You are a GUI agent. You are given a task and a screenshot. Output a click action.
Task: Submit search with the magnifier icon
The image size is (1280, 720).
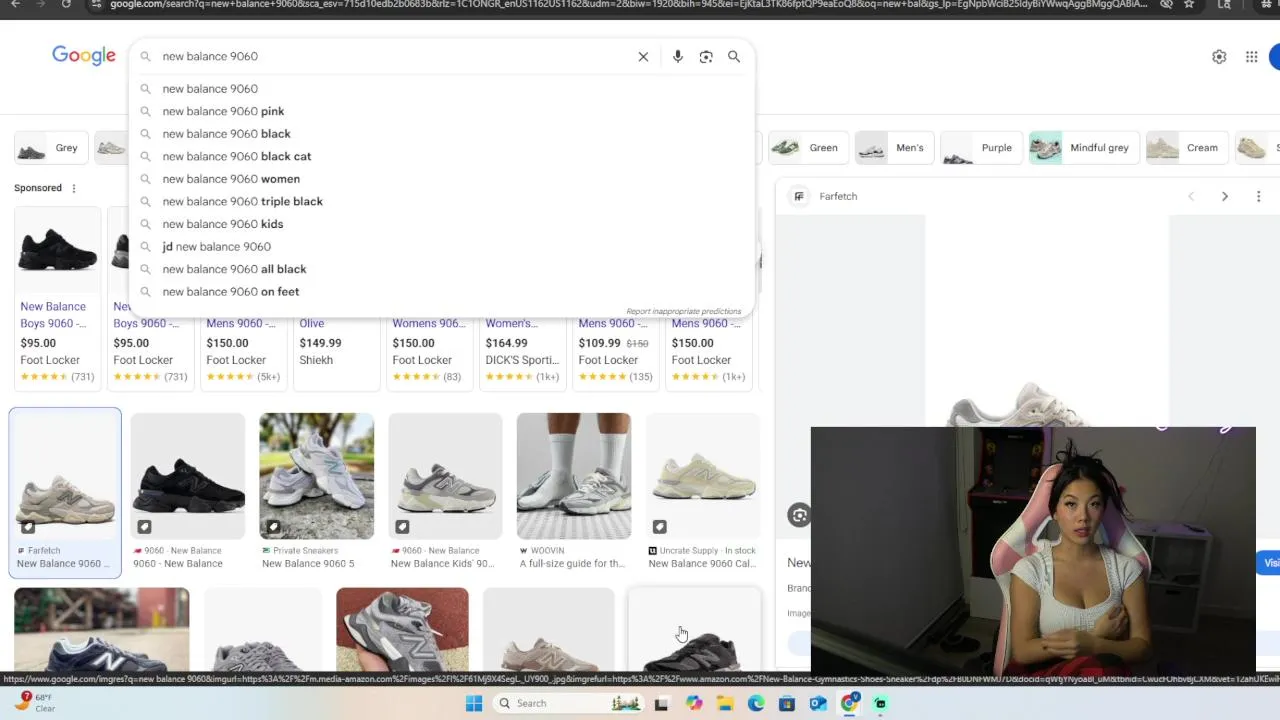734,57
